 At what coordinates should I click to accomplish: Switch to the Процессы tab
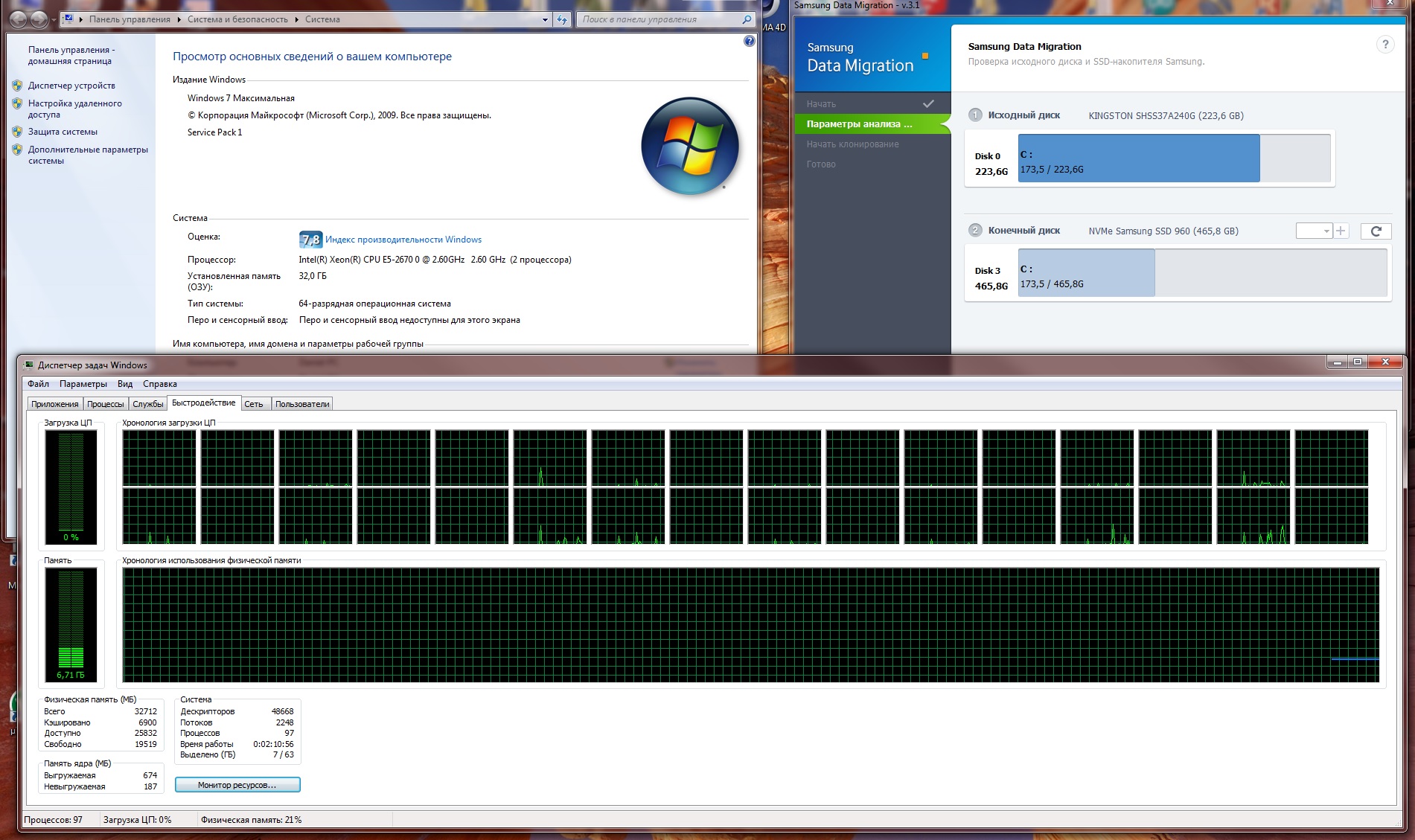(x=106, y=404)
